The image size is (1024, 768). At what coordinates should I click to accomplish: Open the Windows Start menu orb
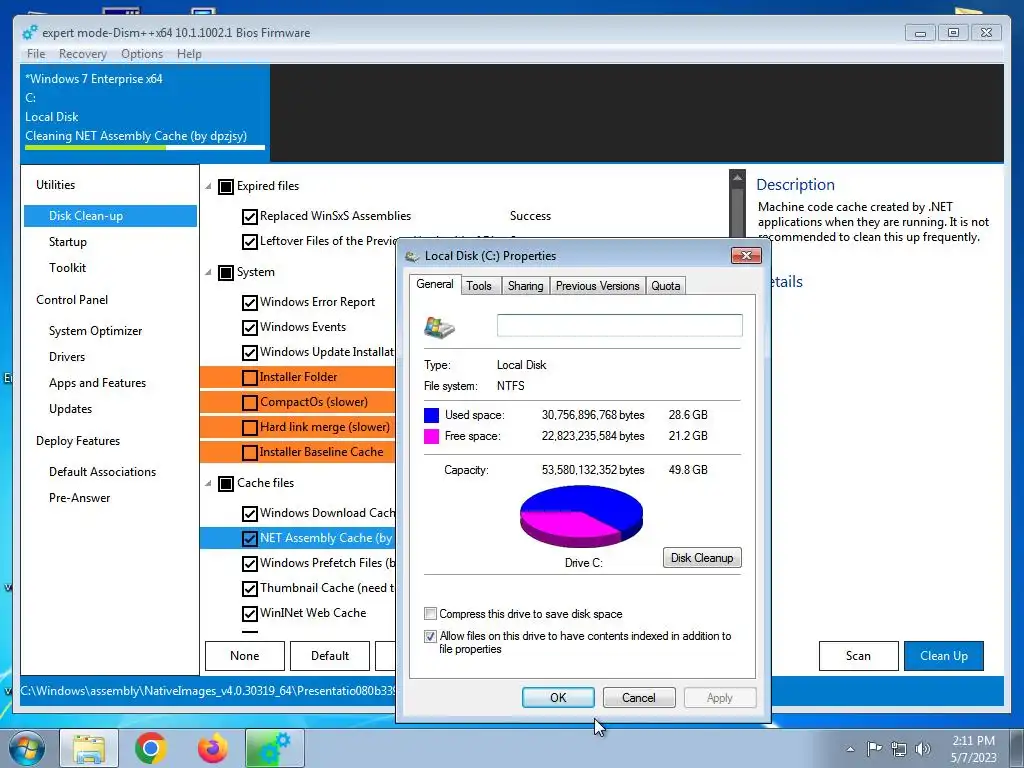pos(27,748)
